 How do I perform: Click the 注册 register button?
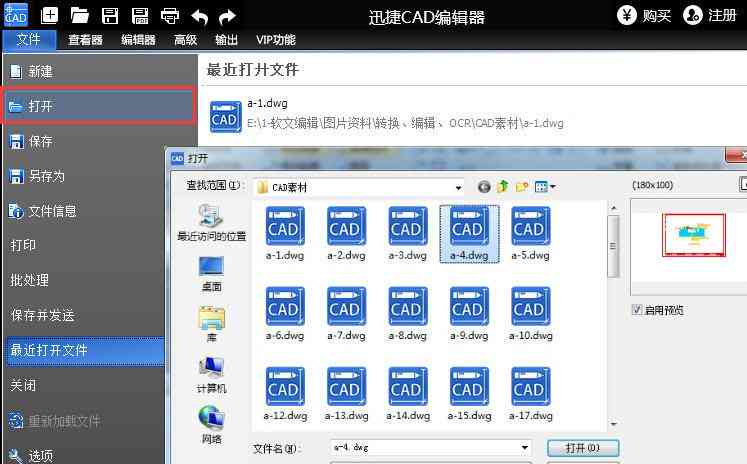tap(710, 16)
